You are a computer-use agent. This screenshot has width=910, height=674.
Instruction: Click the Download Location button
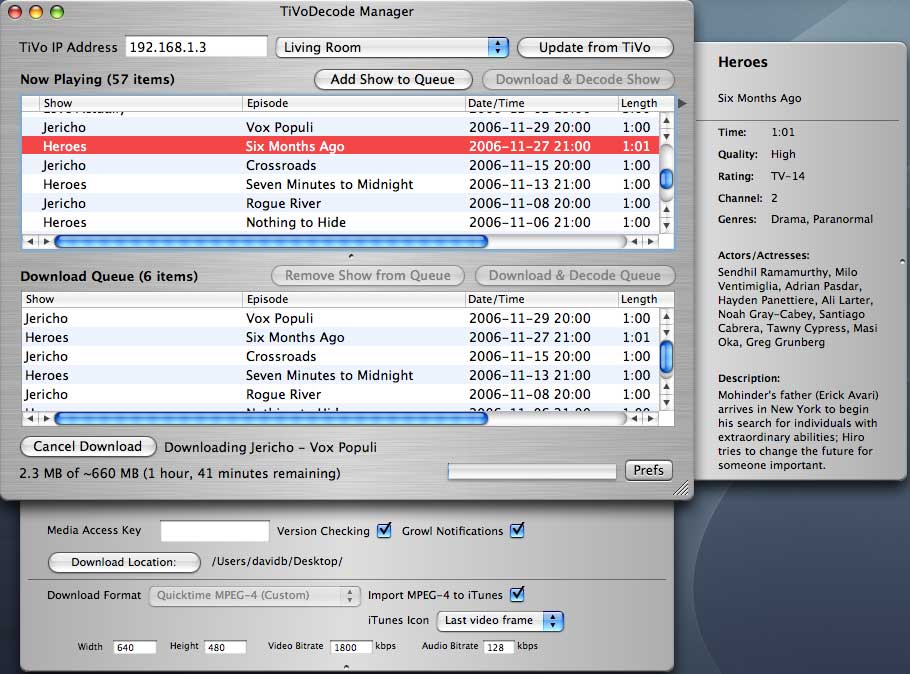click(124, 562)
